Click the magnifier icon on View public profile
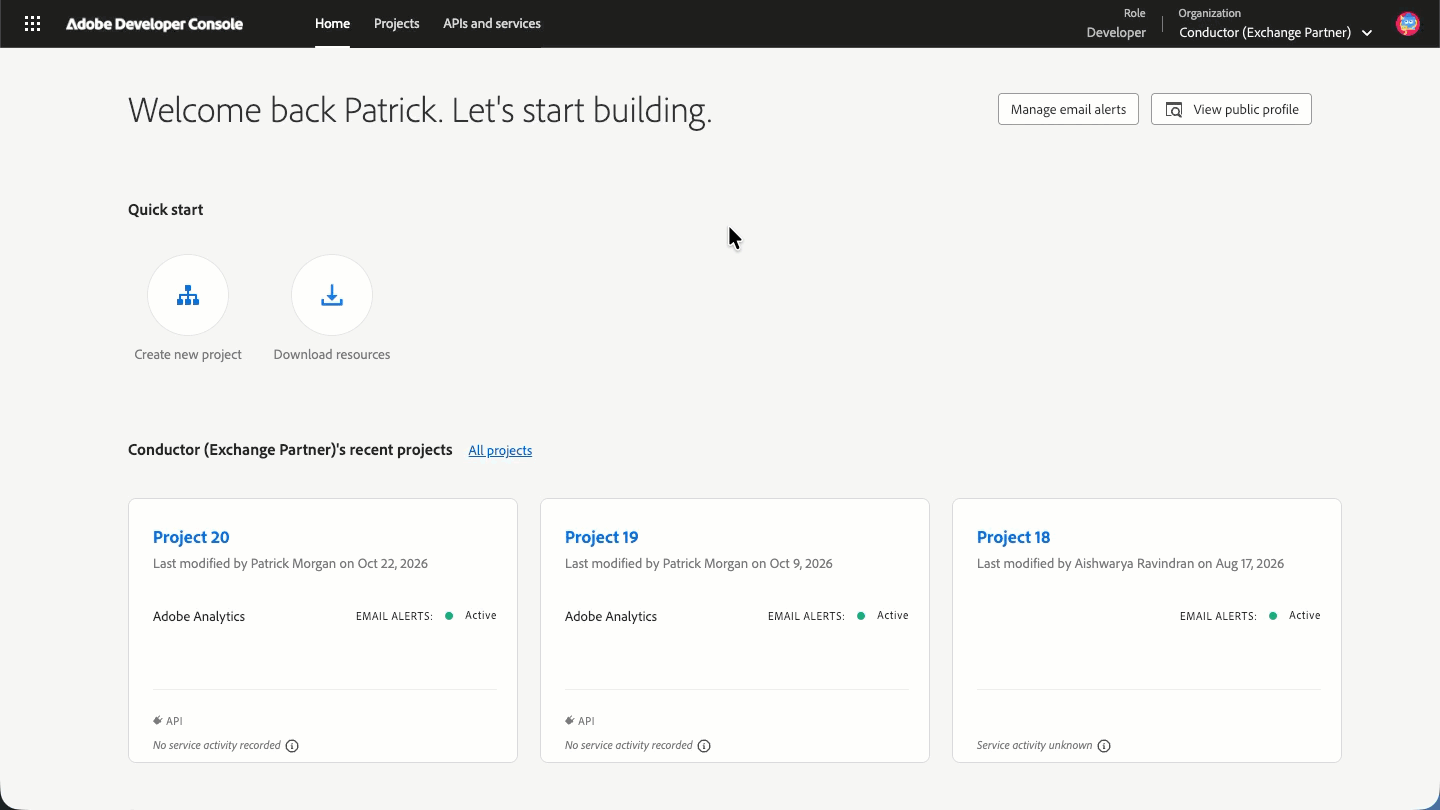The image size is (1440, 810). (x=1174, y=110)
